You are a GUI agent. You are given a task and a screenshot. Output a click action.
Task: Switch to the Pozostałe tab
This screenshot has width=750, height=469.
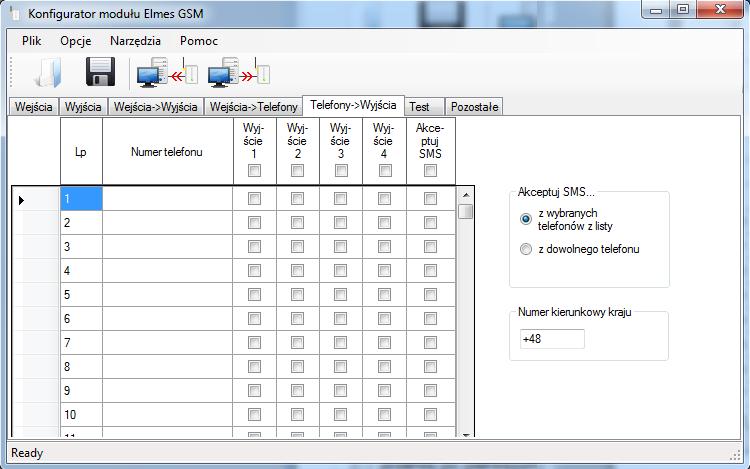(x=474, y=107)
